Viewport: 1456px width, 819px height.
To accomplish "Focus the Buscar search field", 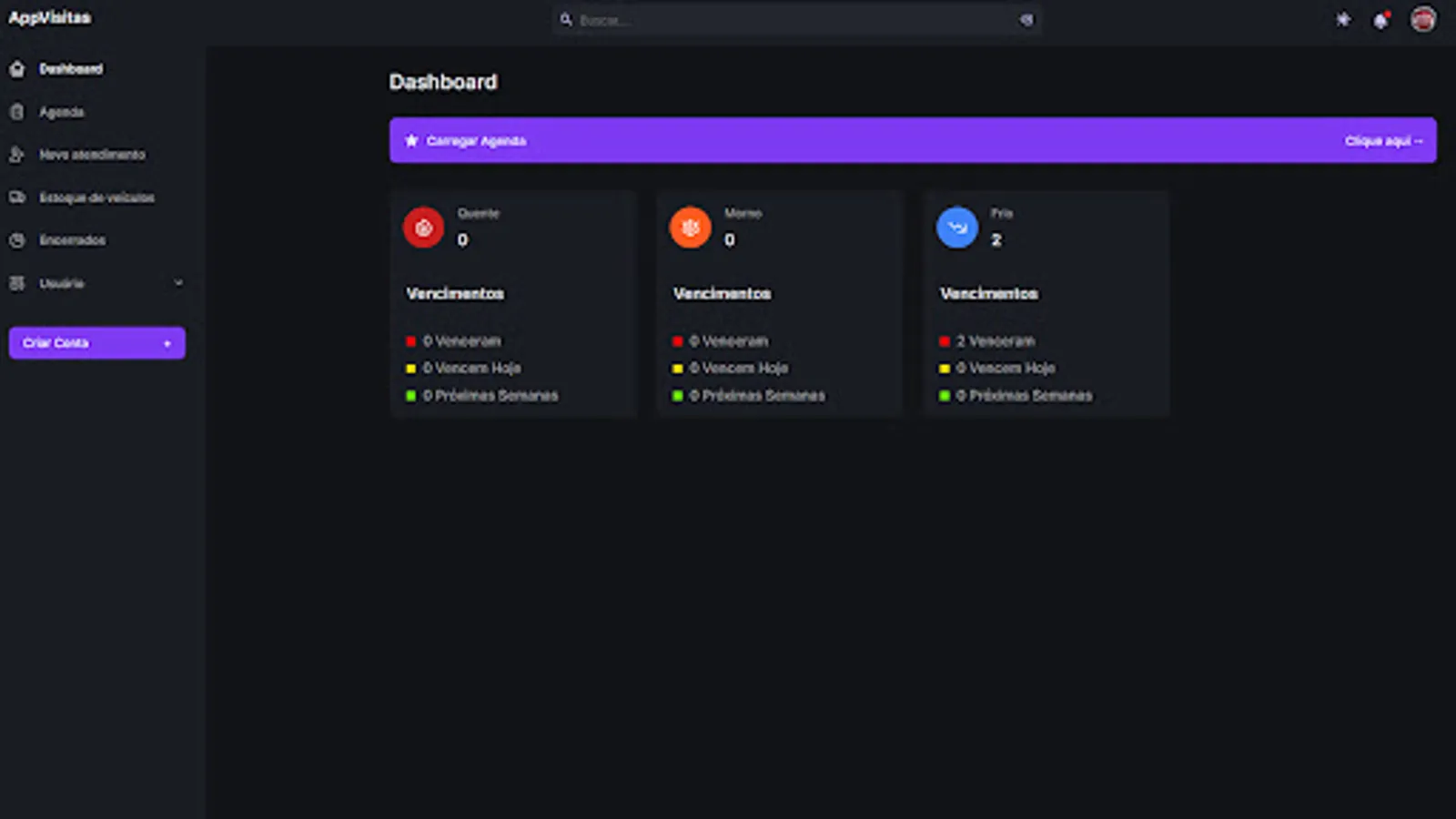I will pyautogui.click(x=797, y=19).
